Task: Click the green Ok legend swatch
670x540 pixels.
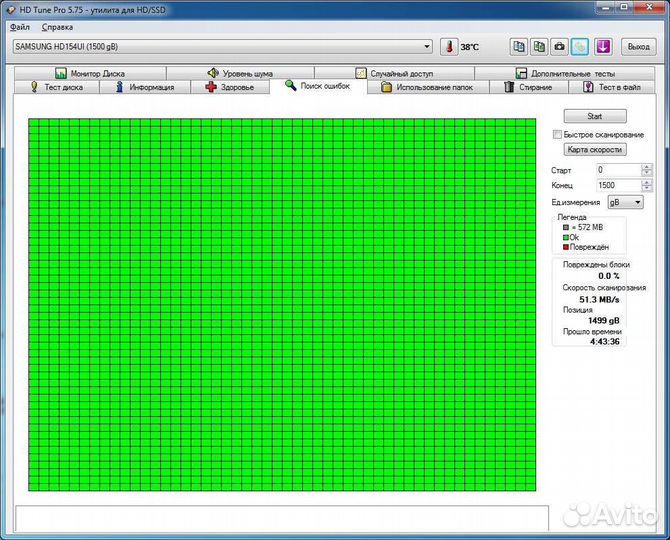Action: click(566, 238)
